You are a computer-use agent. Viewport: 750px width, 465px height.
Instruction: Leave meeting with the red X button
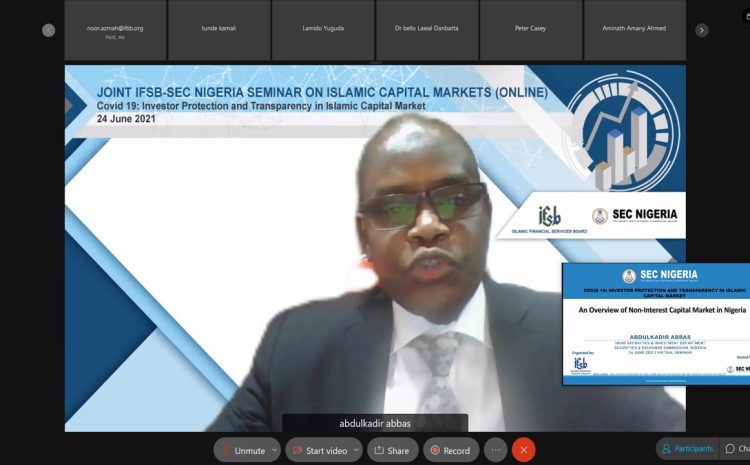[524, 450]
